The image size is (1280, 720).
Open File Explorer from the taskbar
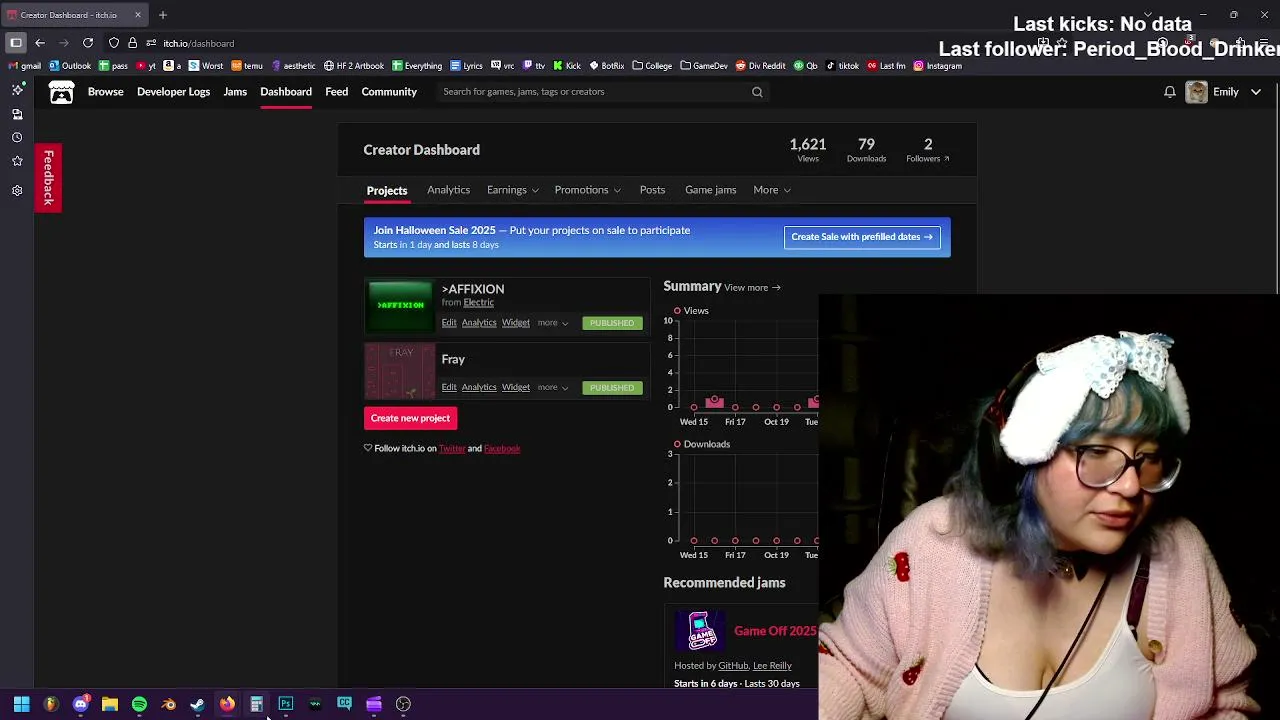110,704
